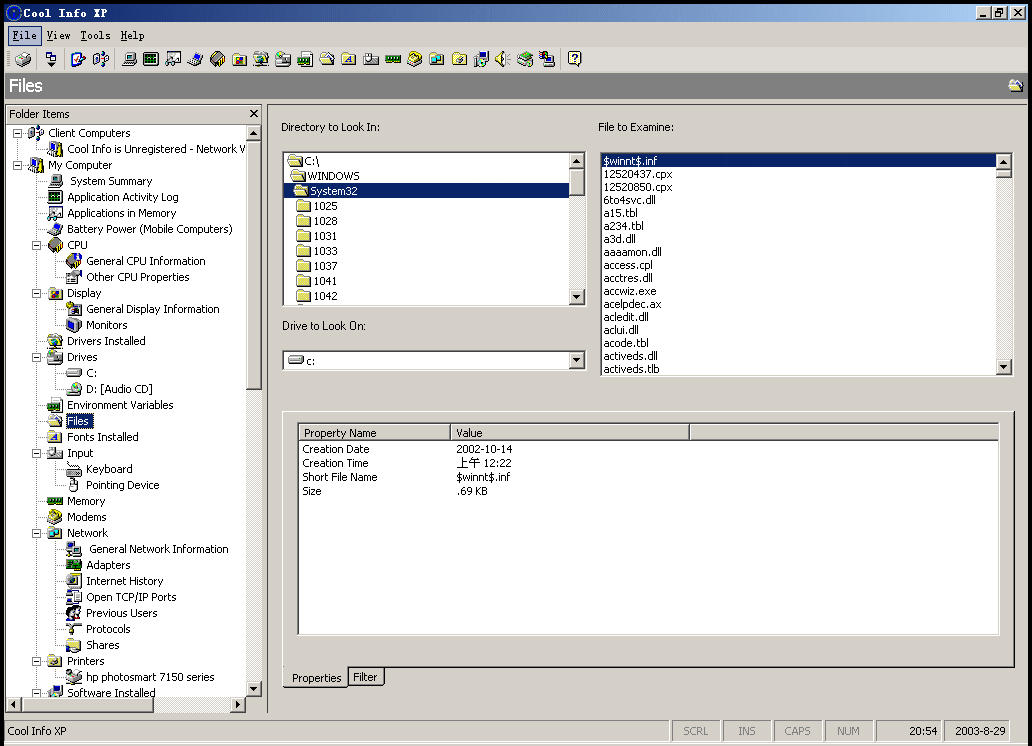Screen dimensions: 1032x746
Task: Select the WINDOWS folder in directory list
Action: tap(426, 176)
